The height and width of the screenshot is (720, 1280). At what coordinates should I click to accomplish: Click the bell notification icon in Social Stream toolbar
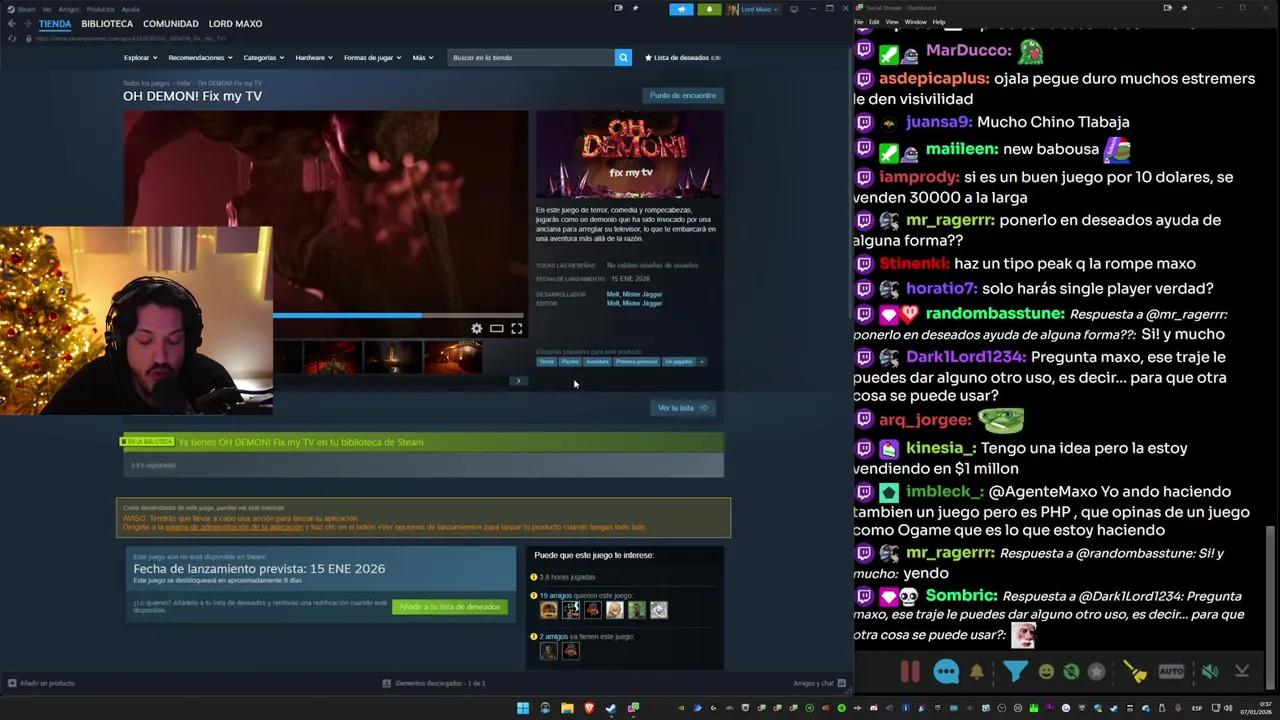pos(977,672)
